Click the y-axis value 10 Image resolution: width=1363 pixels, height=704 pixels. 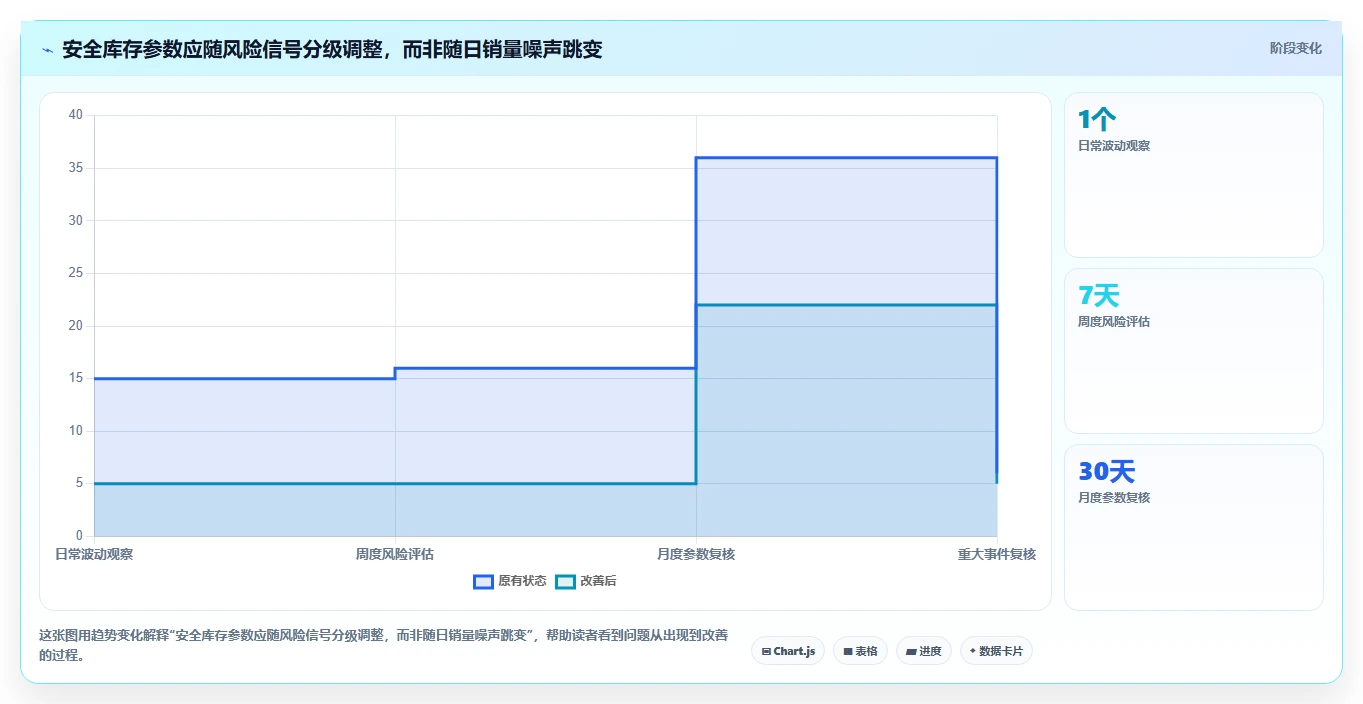coord(76,431)
